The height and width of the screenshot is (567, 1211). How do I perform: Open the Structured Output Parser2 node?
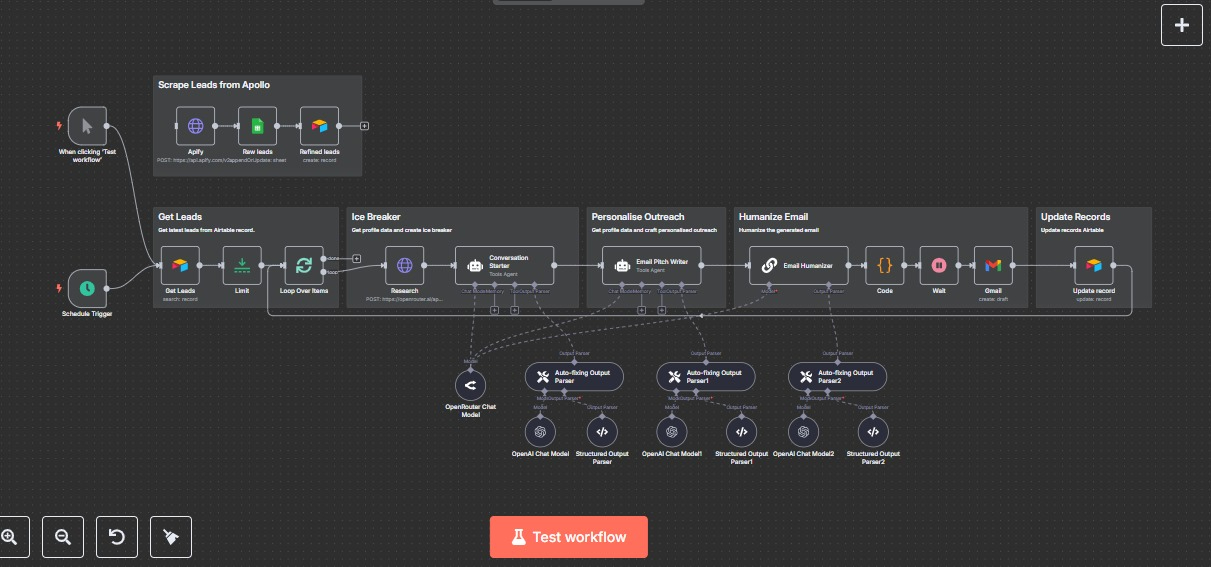tap(873, 432)
